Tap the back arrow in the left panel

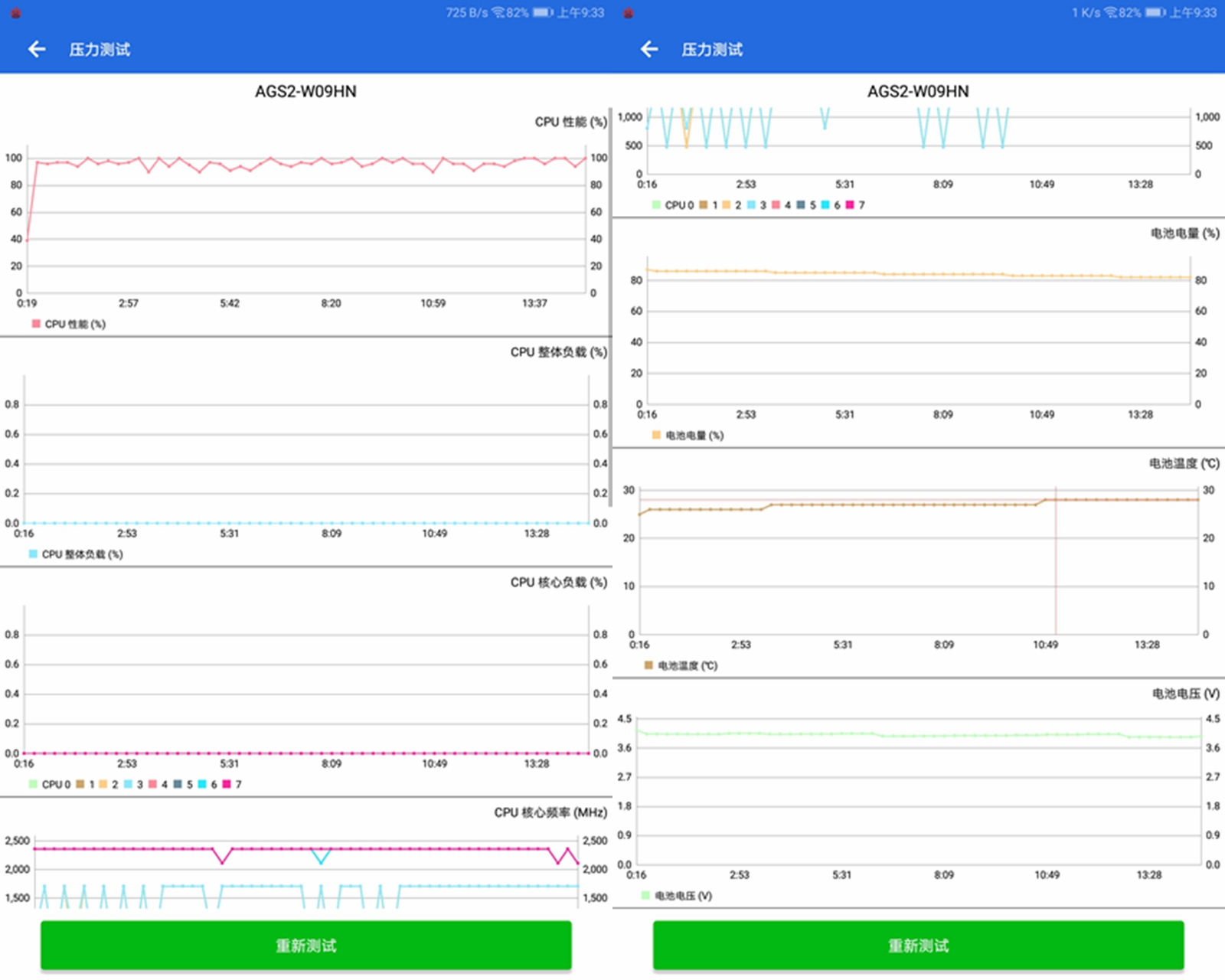[37, 50]
